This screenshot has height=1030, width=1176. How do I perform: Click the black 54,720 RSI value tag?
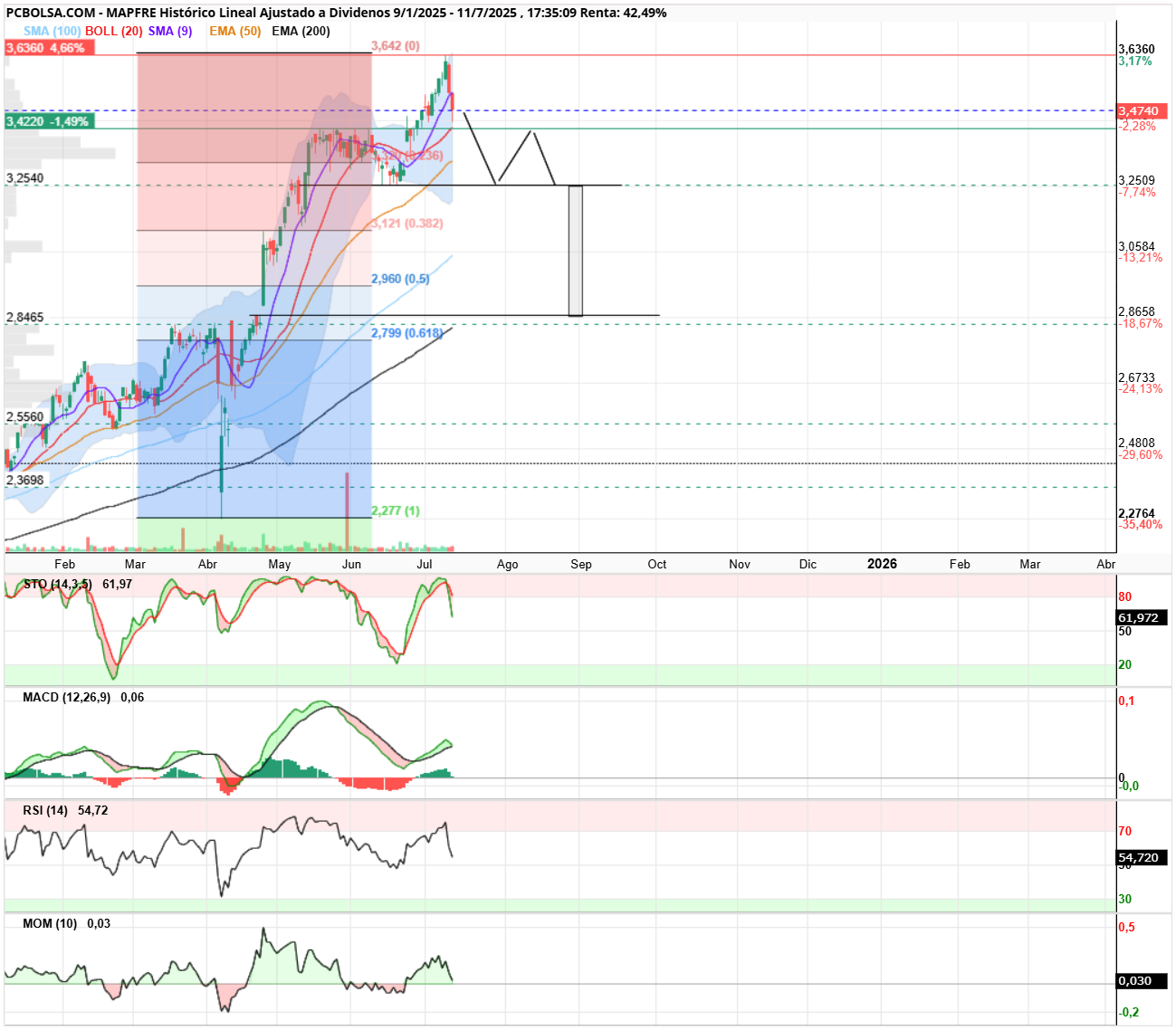[x=1141, y=857]
